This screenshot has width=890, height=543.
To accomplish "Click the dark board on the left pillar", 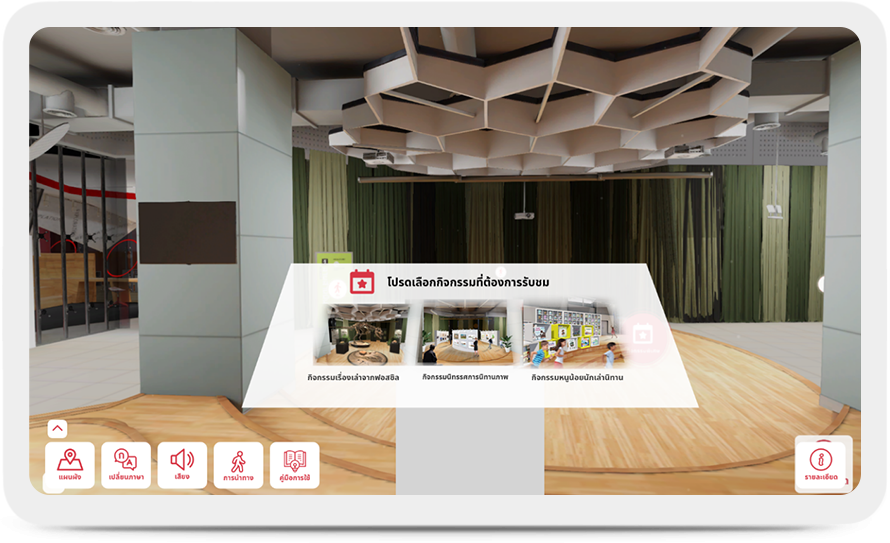I will [187, 233].
